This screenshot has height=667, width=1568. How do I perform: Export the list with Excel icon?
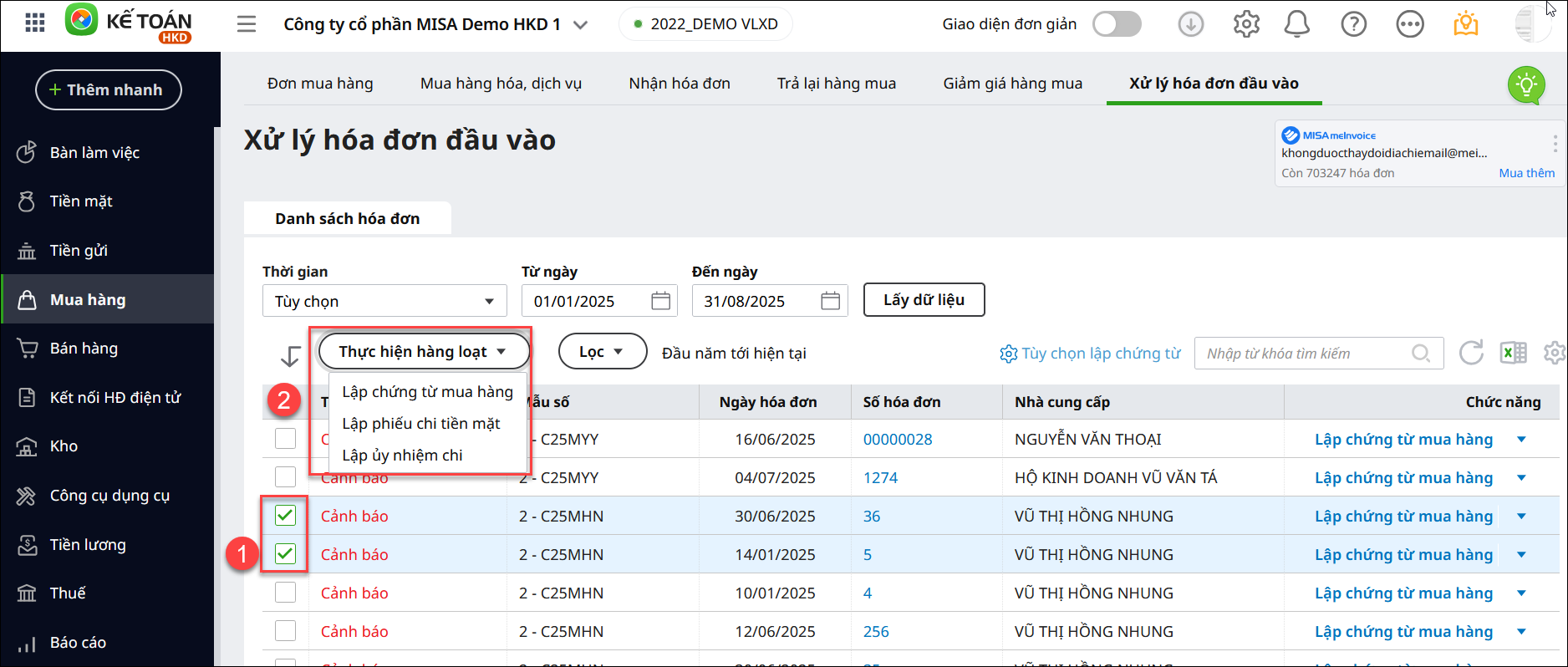point(1514,353)
